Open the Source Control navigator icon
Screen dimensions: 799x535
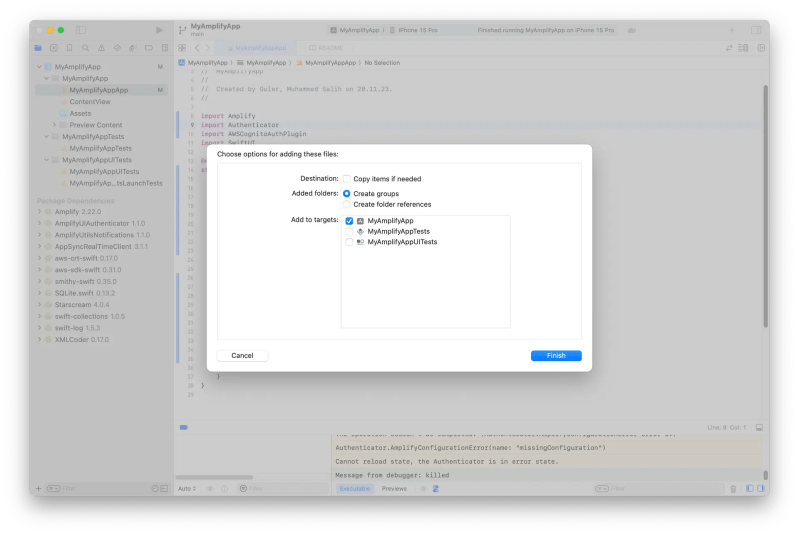[54, 48]
